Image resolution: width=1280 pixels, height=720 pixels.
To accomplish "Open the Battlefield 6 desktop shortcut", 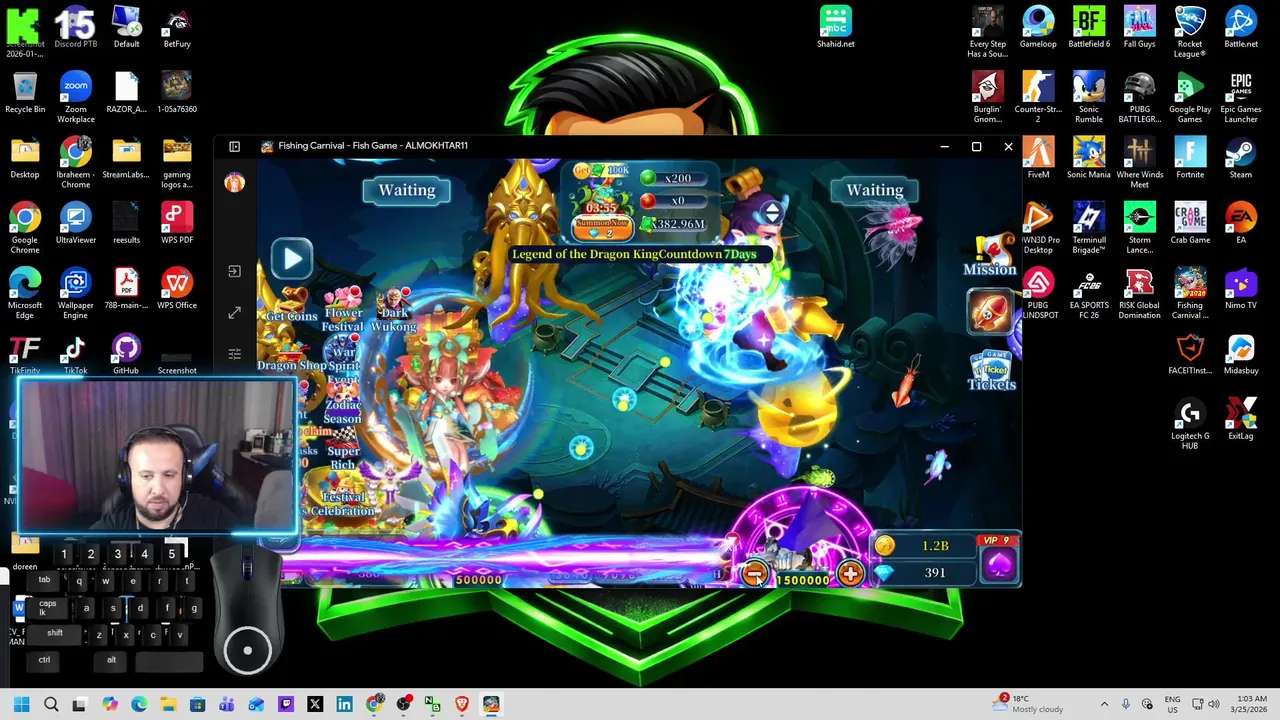I will [1089, 28].
